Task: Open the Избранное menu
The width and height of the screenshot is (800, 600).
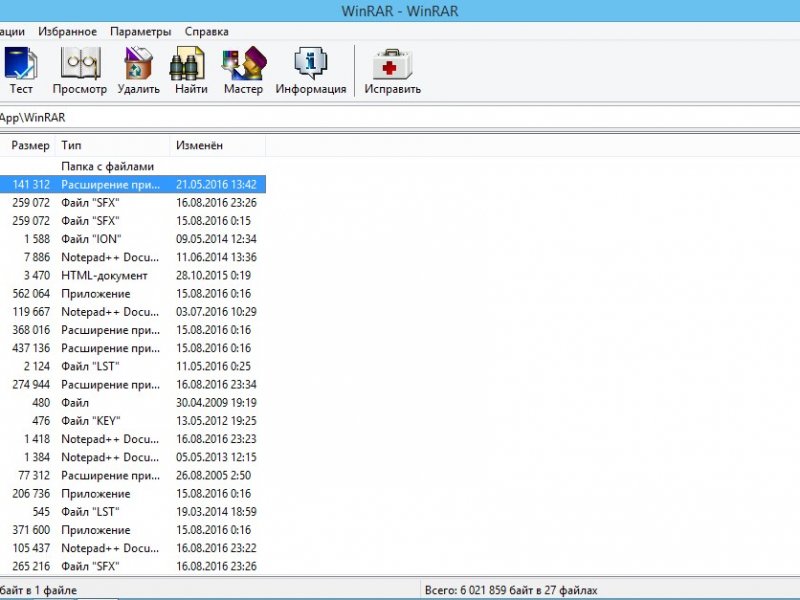Action: point(67,32)
